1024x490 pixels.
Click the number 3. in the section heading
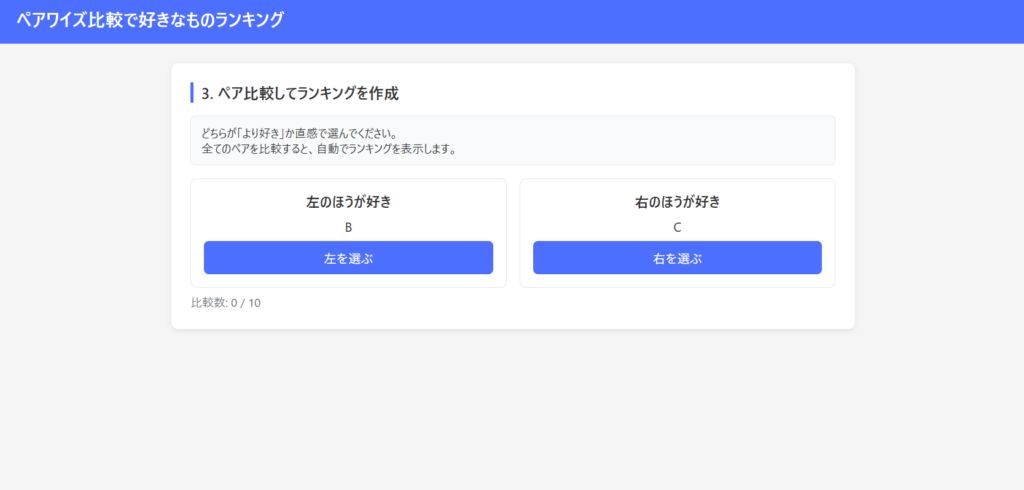pos(208,93)
